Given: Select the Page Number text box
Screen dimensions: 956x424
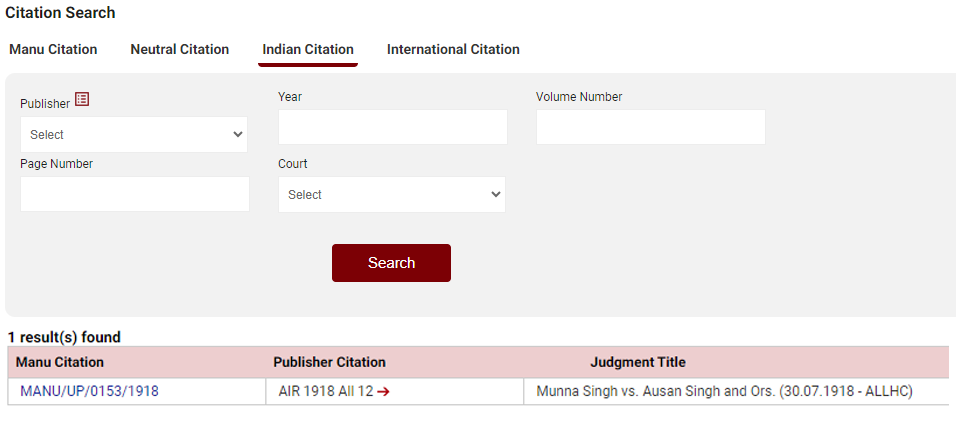Looking at the screenshot, I should click(x=134, y=194).
